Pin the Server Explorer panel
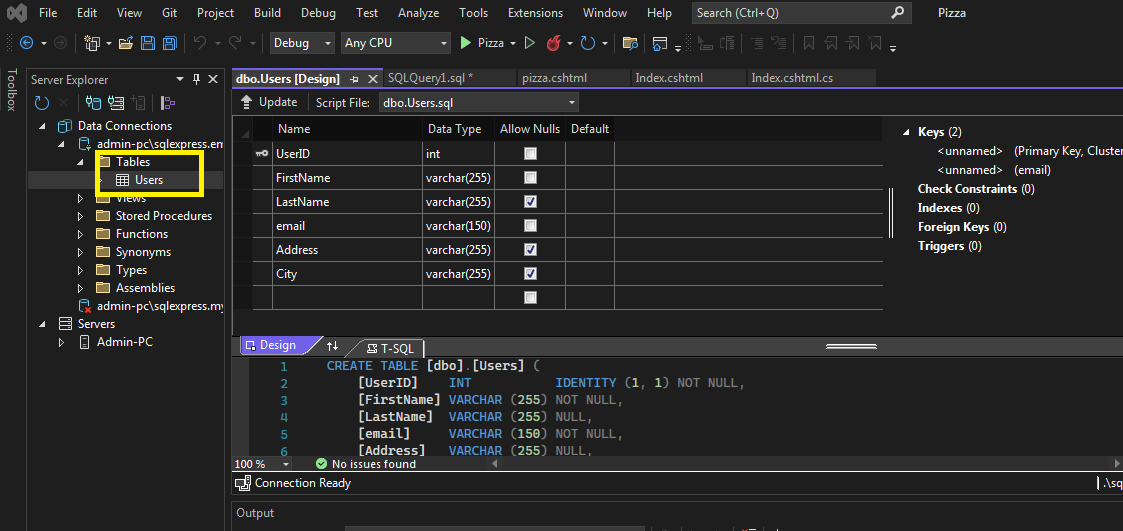Screen dimensions: 1123x531 click(x=196, y=79)
